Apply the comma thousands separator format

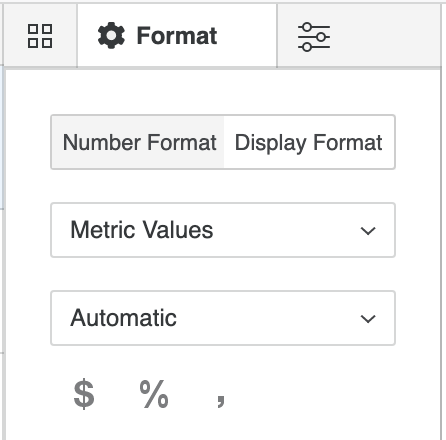click(221, 400)
